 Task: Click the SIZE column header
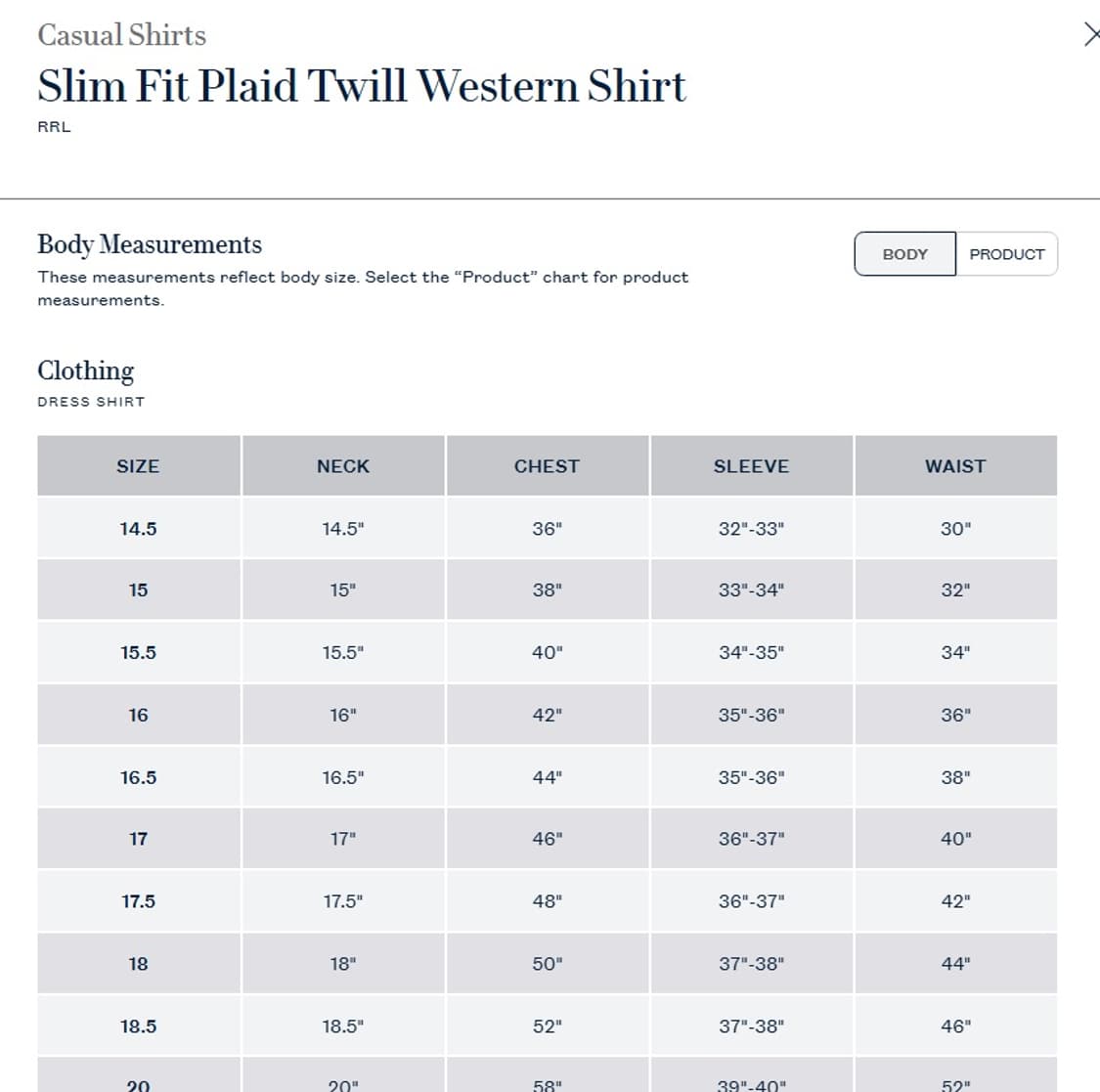138,466
